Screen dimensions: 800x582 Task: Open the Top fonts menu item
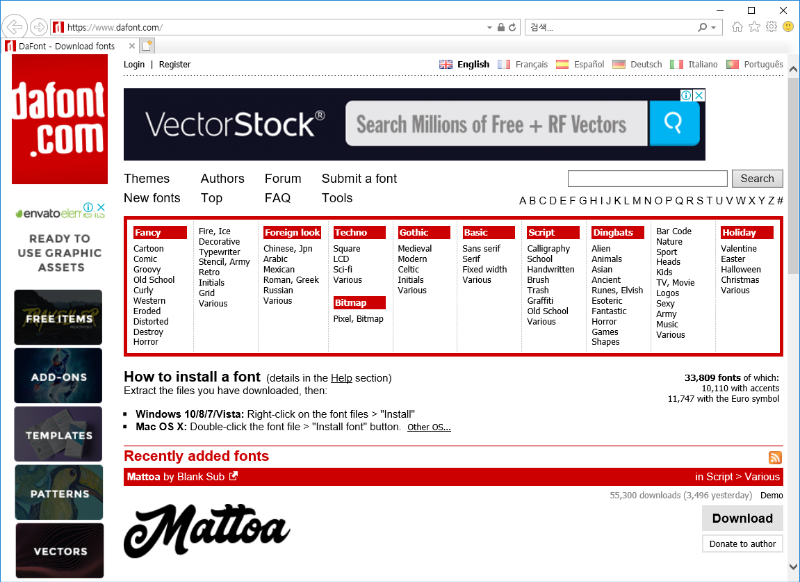point(212,198)
